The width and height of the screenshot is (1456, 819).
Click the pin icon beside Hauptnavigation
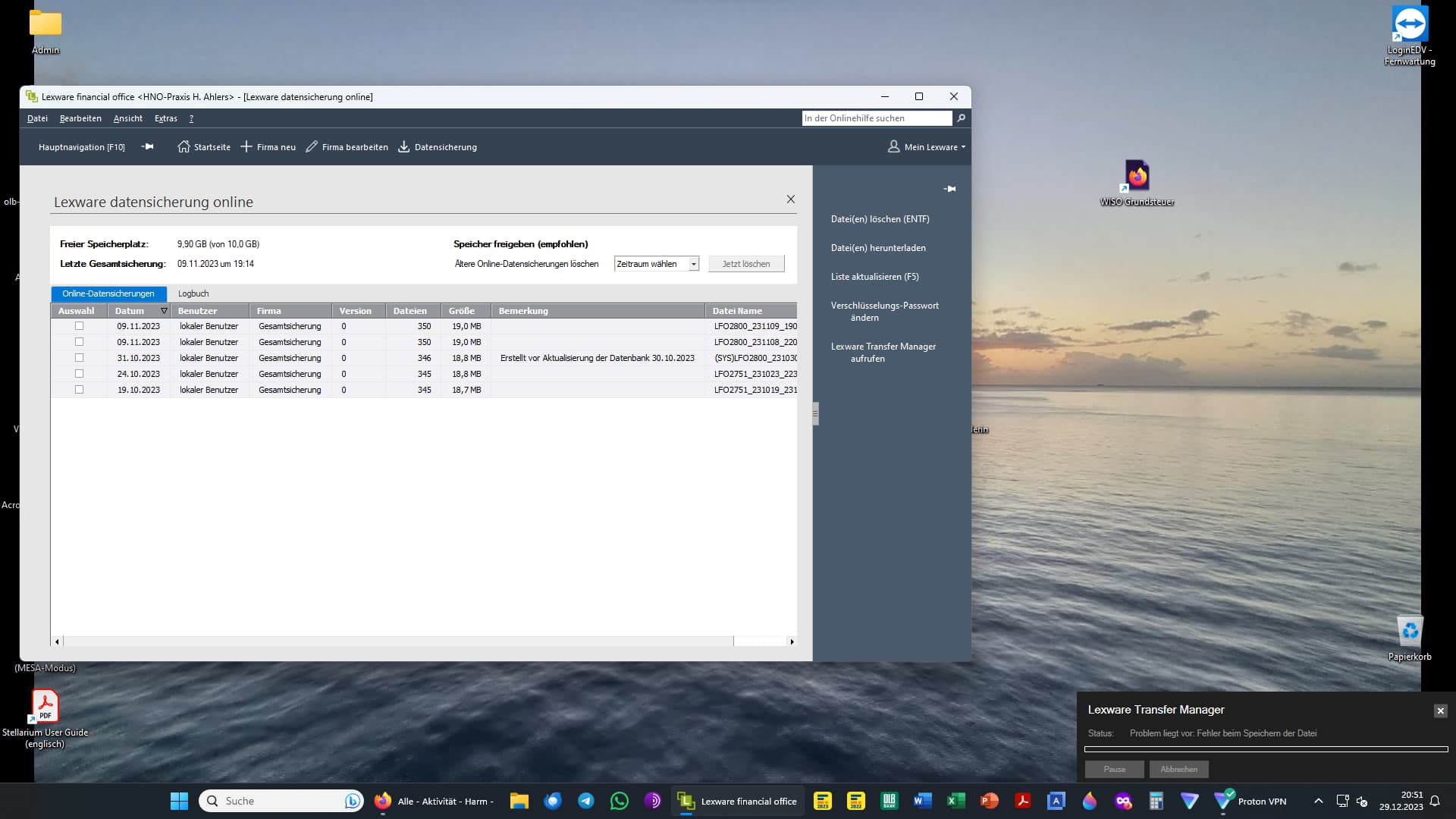pyautogui.click(x=148, y=147)
